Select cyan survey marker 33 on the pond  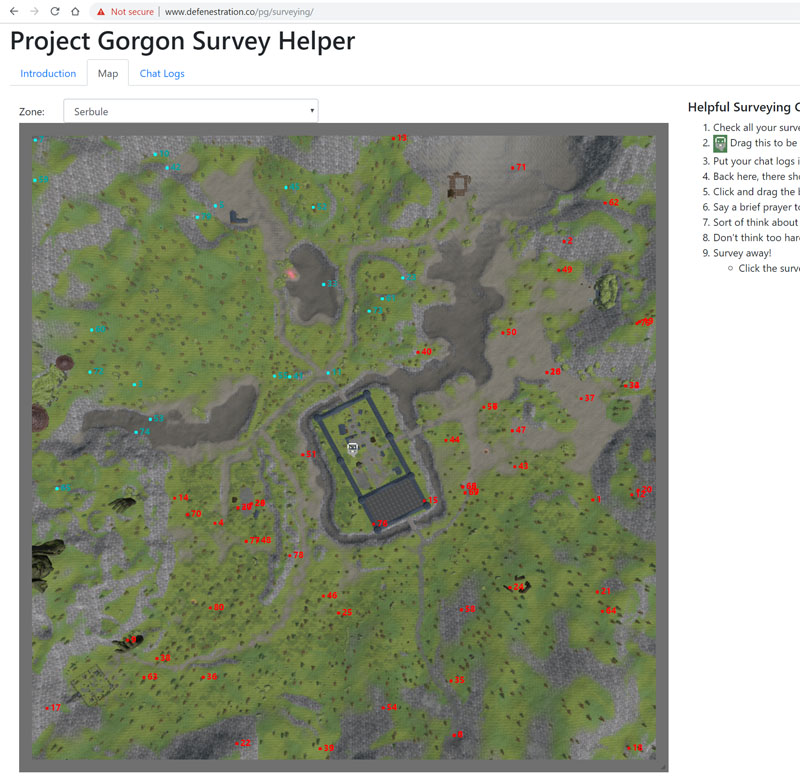click(330, 284)
